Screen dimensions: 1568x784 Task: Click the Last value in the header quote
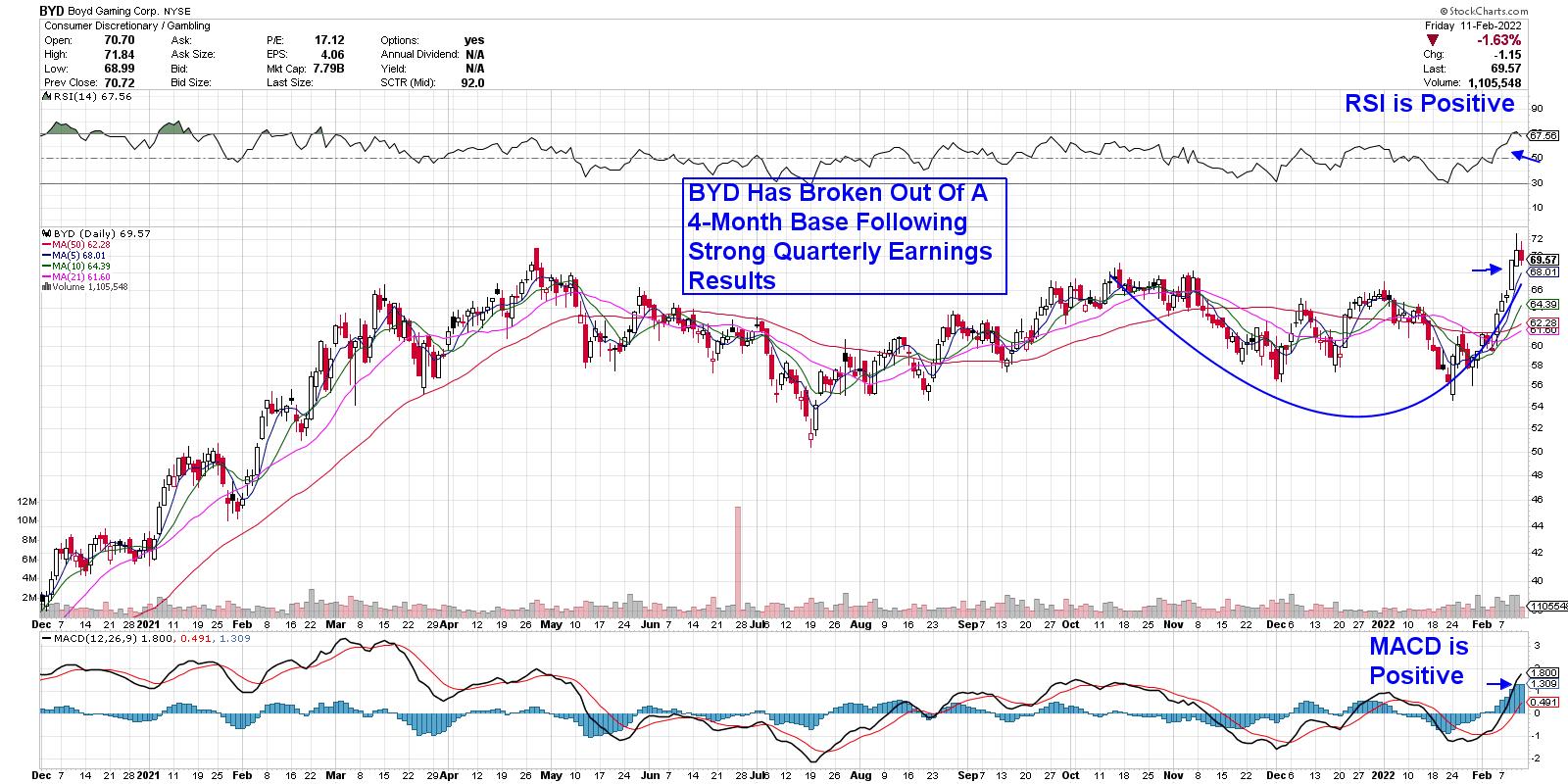(1505, 69)
